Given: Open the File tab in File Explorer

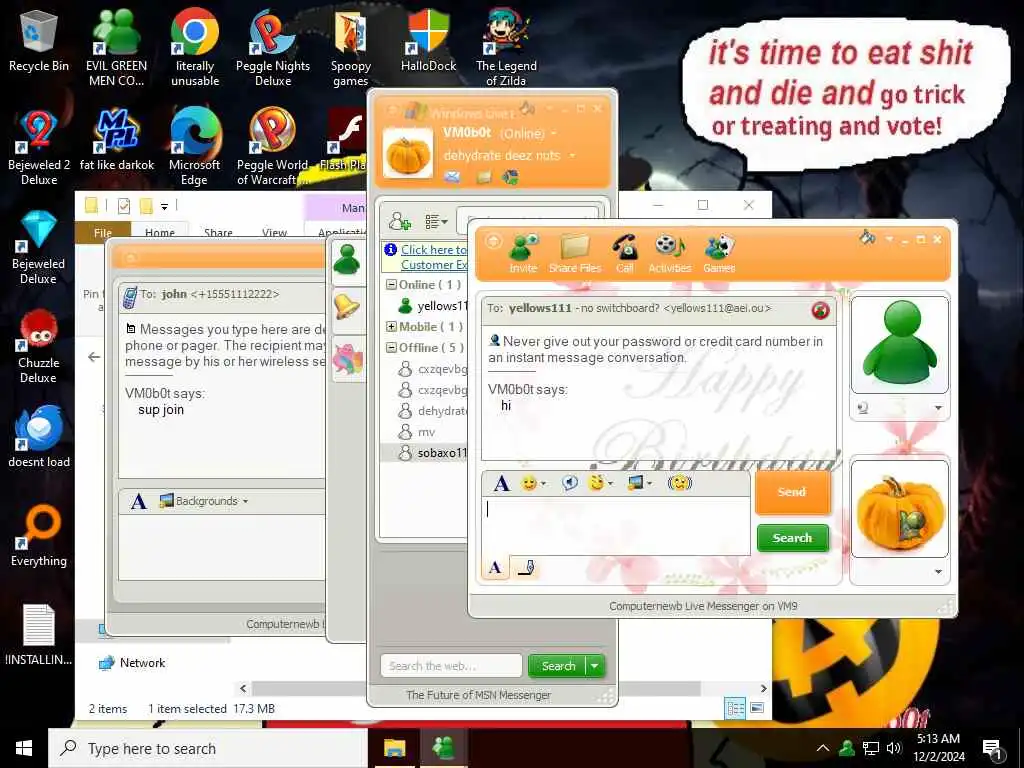Looking at the screenshot, I should [103, 232].
